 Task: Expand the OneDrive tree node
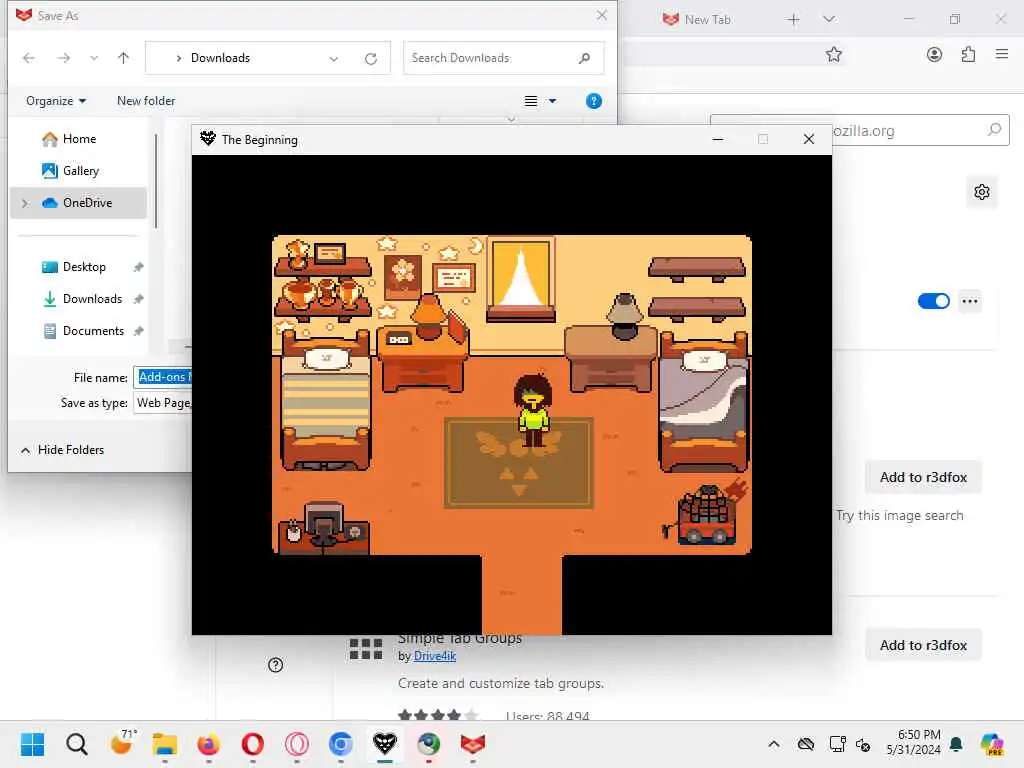[25, 203]
